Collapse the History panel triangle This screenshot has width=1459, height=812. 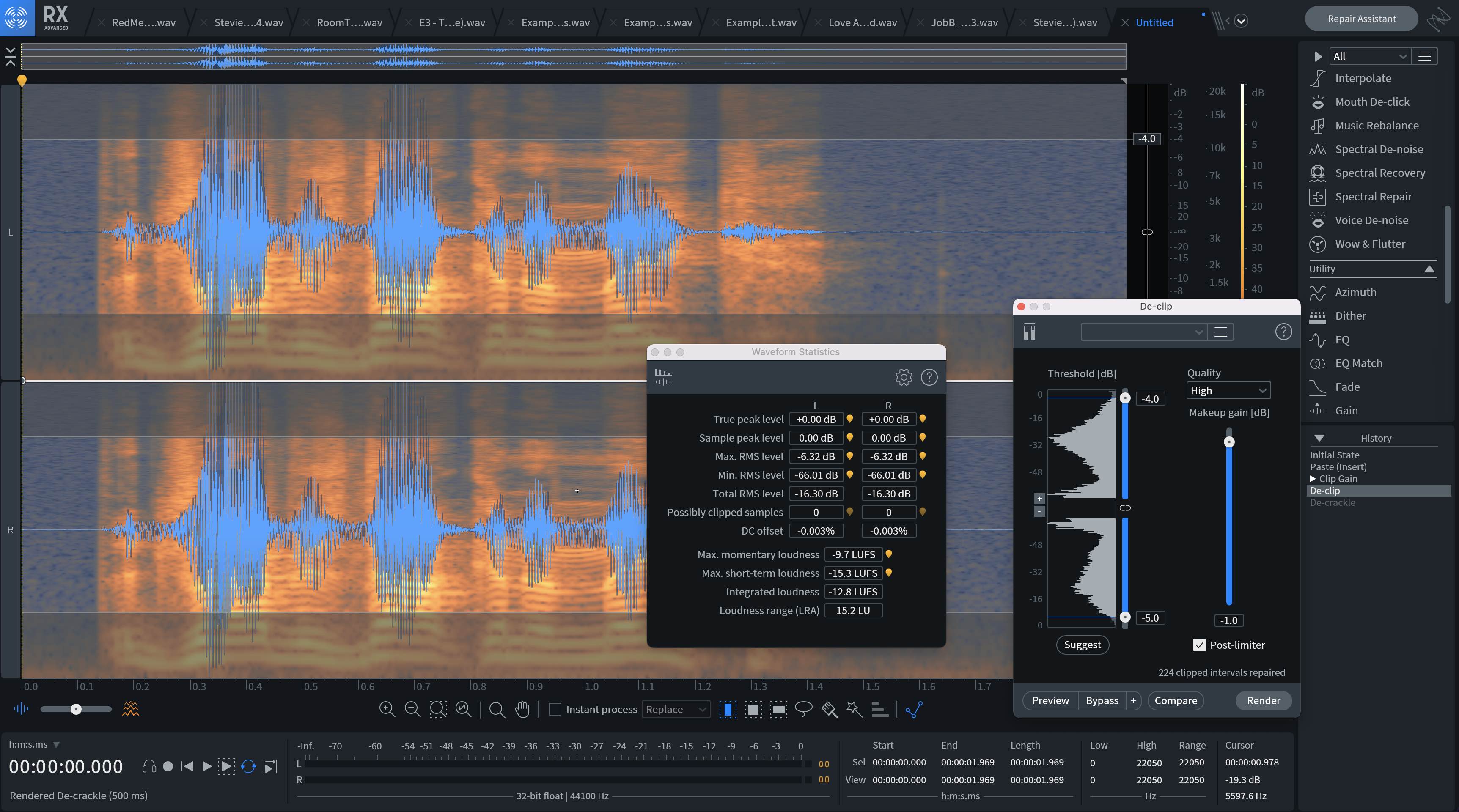coord(1319,438)
